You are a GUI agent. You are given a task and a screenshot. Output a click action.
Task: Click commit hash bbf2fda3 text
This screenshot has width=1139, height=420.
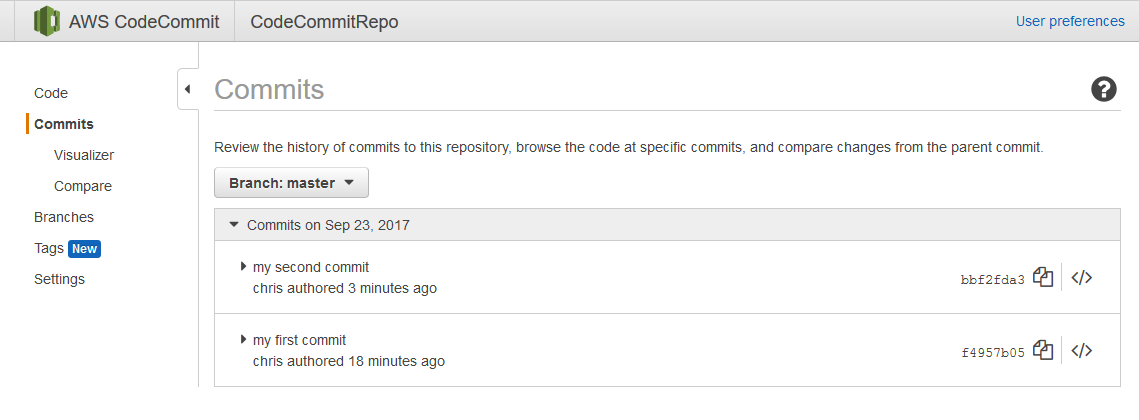[992, 280]
